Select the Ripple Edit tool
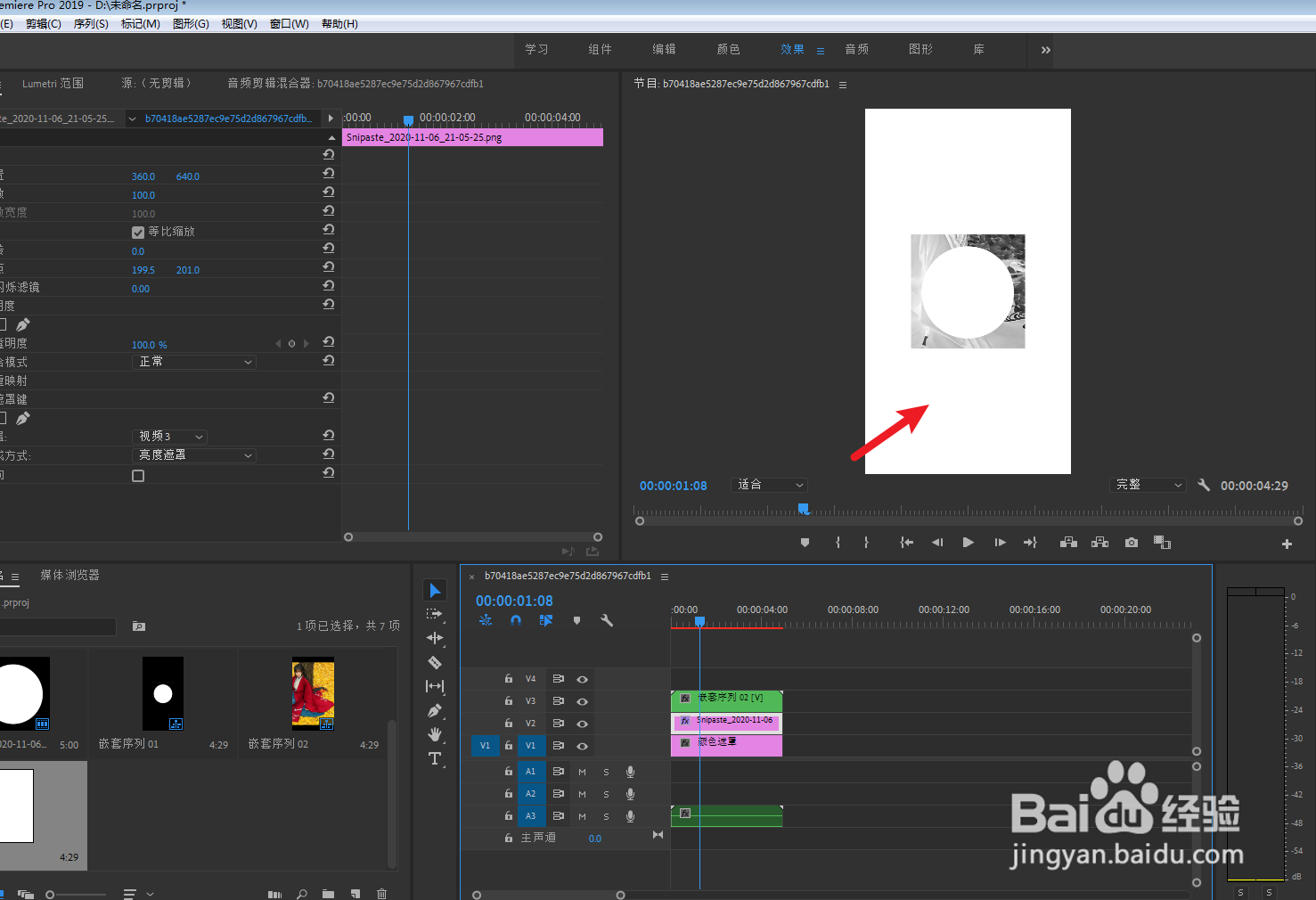 435,638
